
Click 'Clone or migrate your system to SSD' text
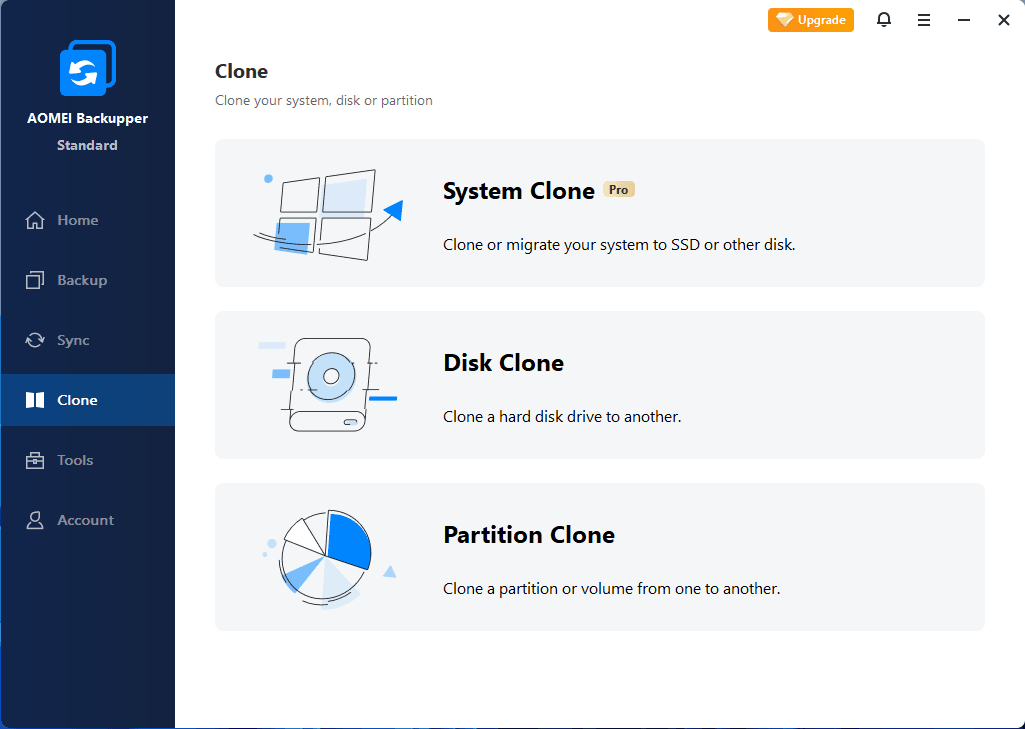[619, 245]
